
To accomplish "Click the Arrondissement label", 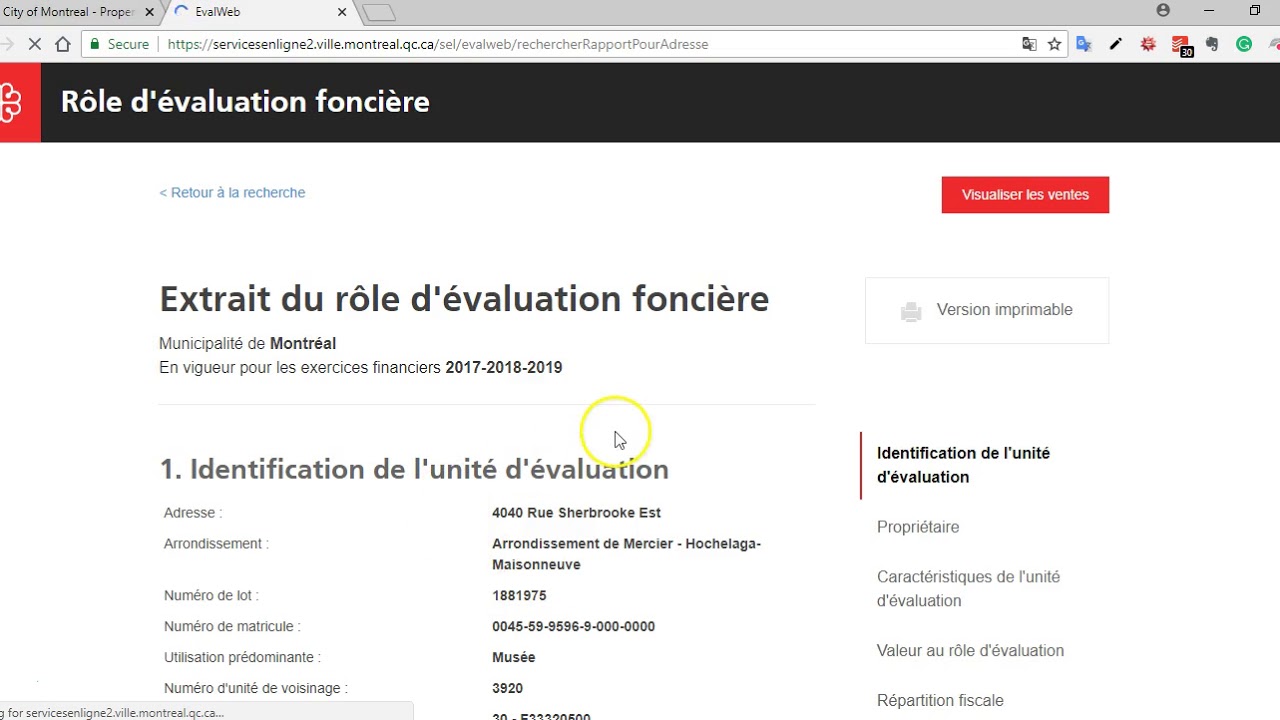I will point(216,544).
